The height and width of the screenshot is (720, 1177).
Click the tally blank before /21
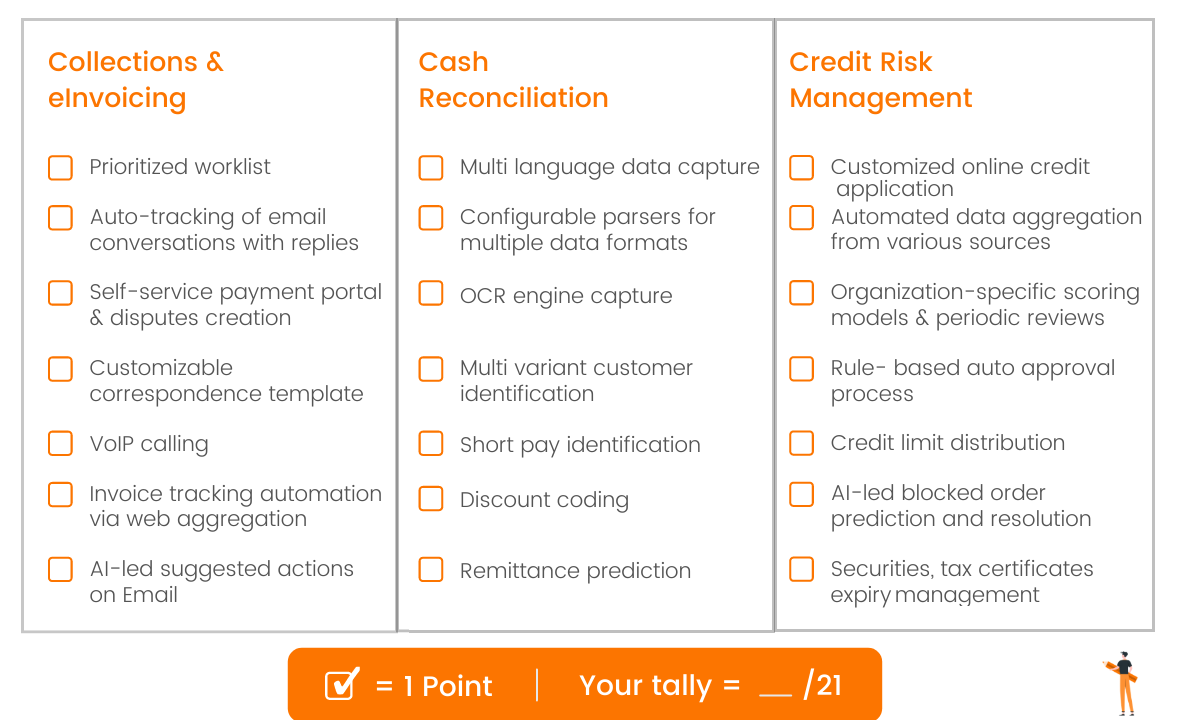(775, 687)
